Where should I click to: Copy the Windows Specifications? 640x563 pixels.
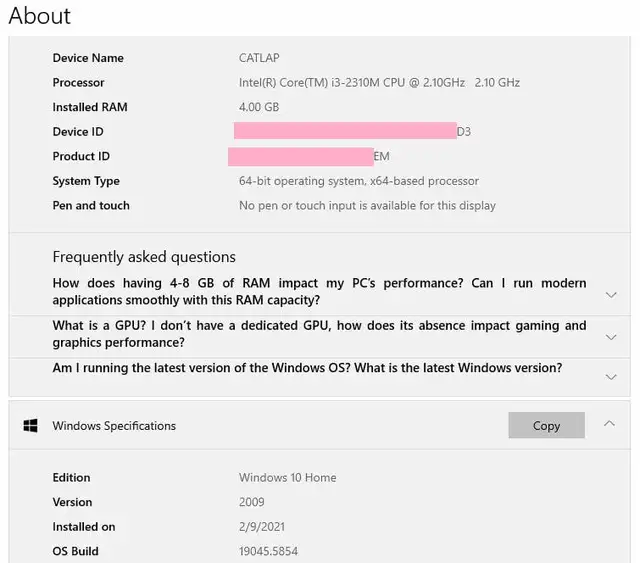(546, 425)
